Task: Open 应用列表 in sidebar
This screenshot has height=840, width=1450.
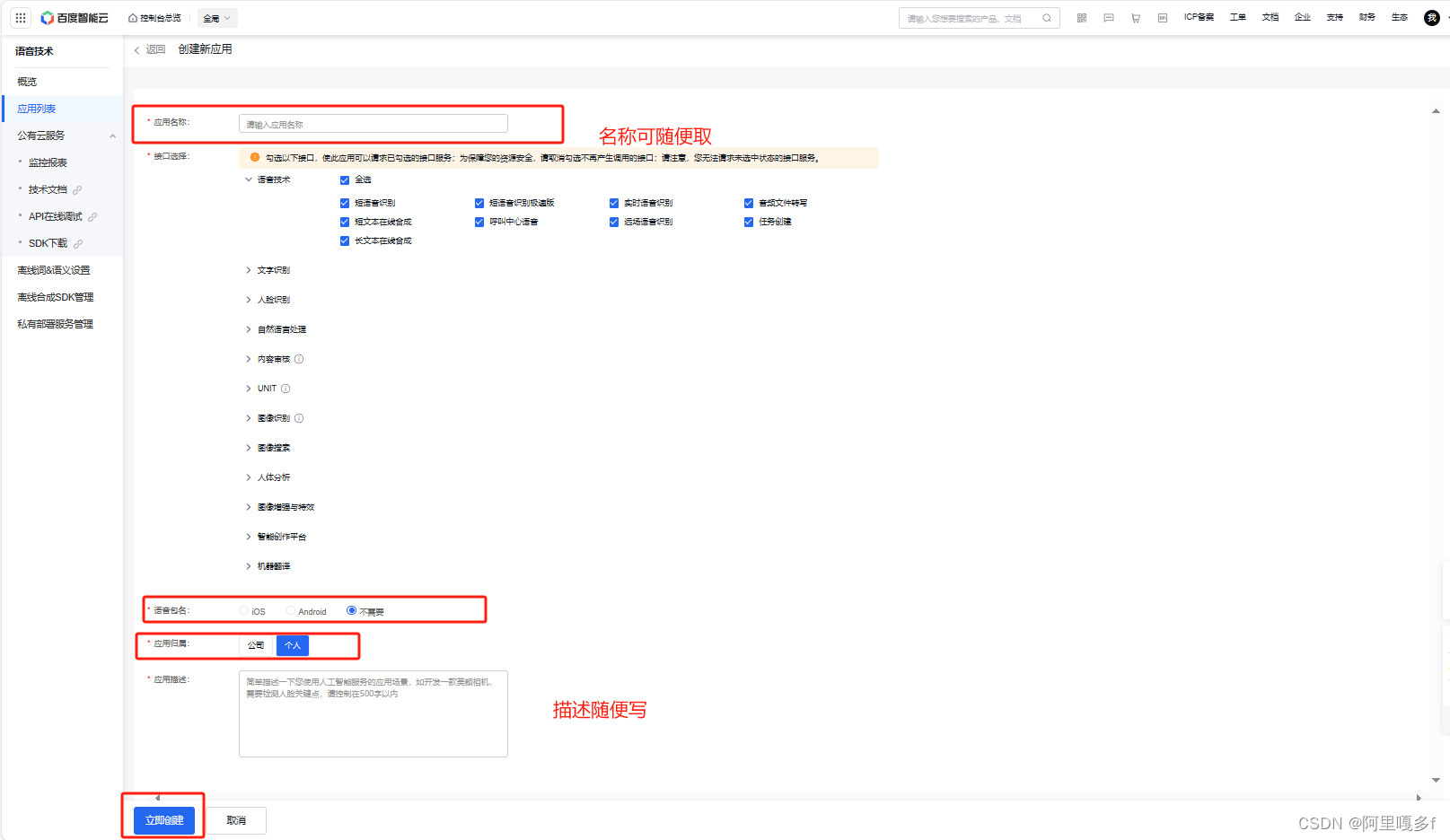Action: pyautogui.click(x=37, y=109)
